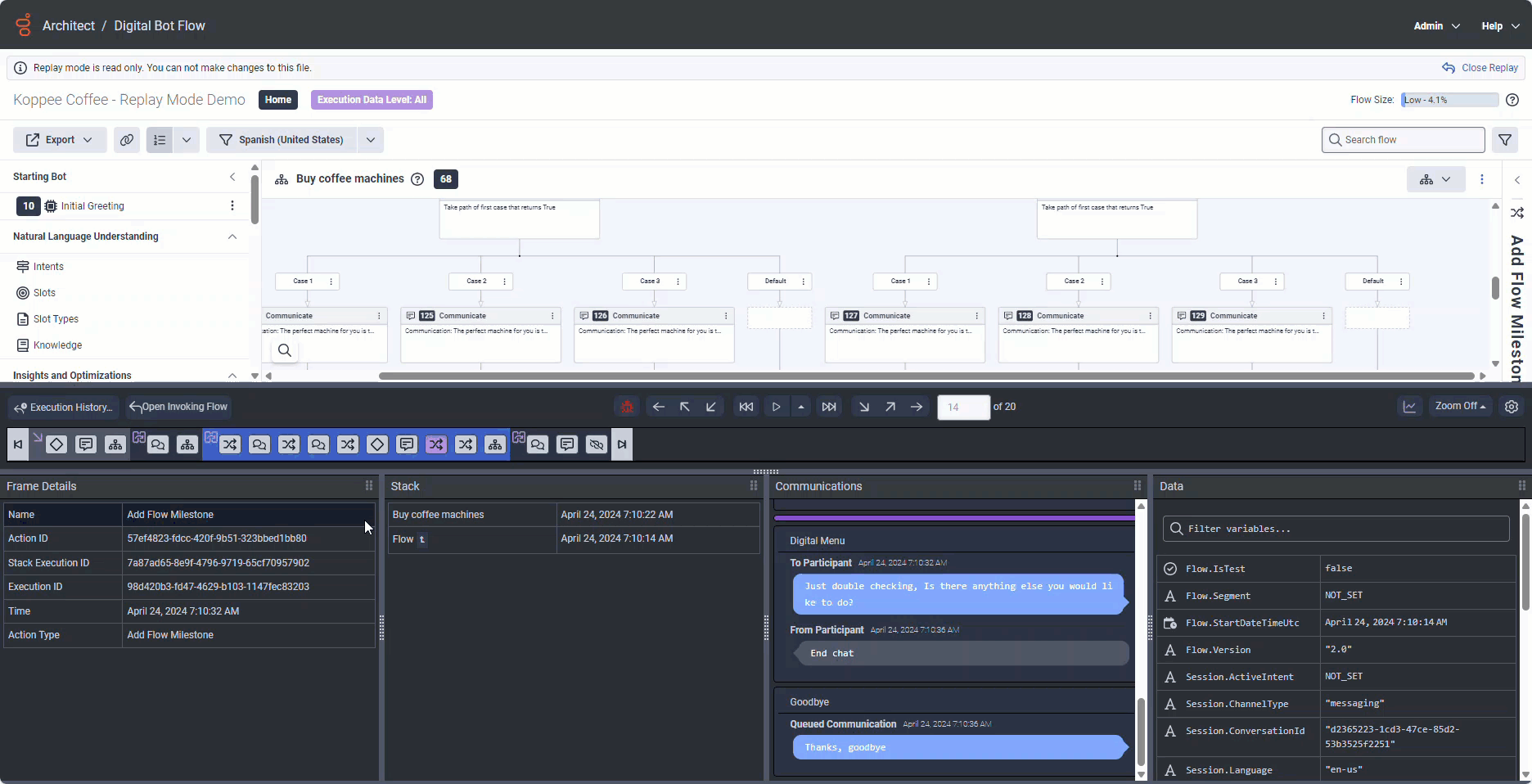Toggle the Zoom Off control
This screenshot has width=1532, height=784.
tap(1460, 407)
